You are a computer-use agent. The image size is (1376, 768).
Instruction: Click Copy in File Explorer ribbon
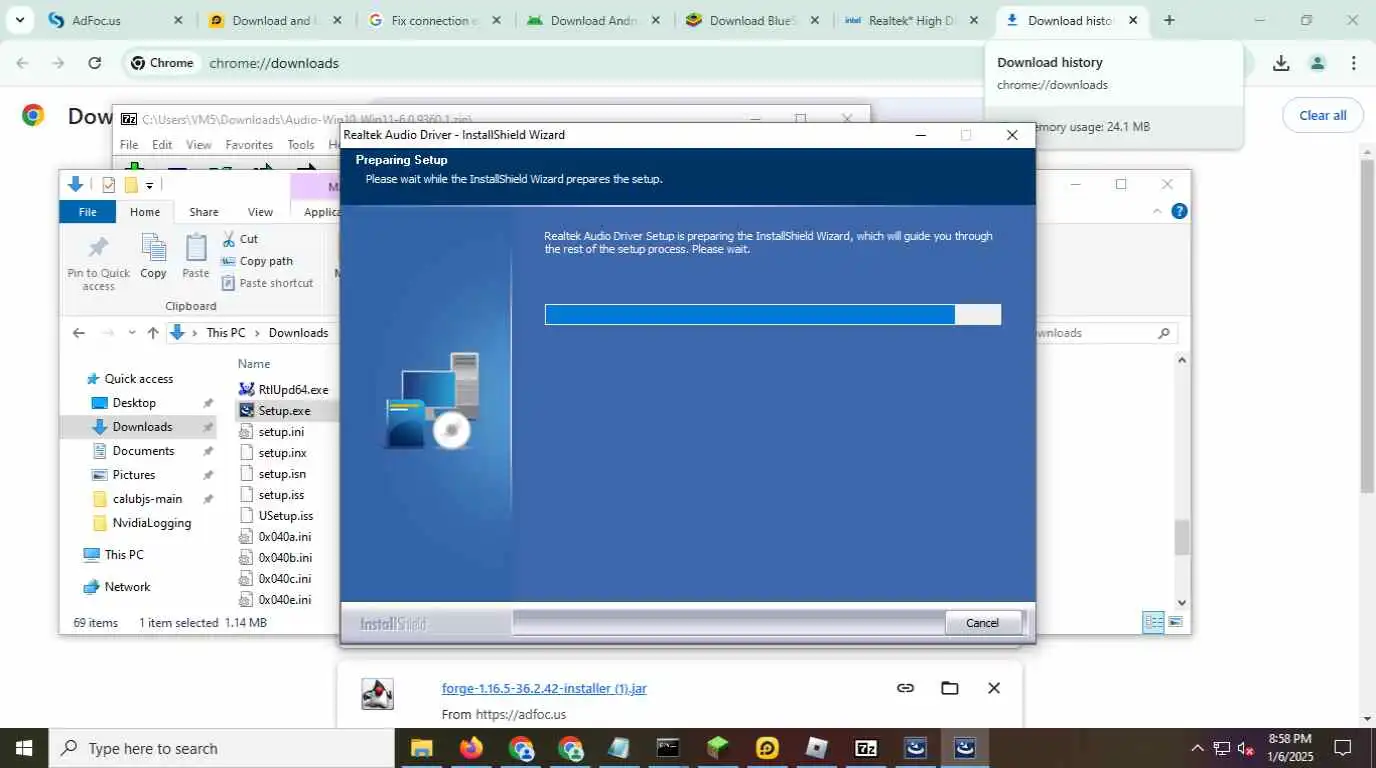[x=153, y=256]
